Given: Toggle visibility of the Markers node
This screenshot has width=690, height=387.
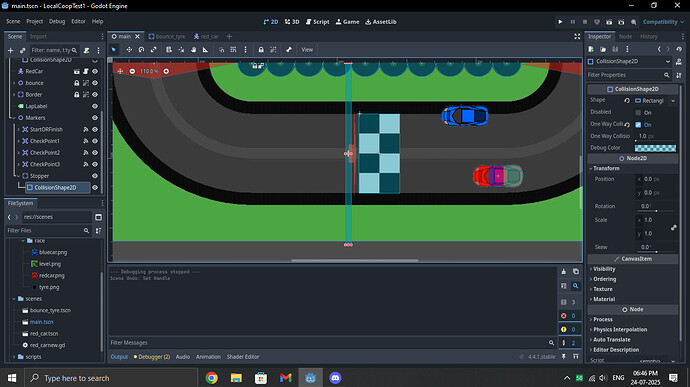Looking at the screenshot, I should [x=95, y=118].
